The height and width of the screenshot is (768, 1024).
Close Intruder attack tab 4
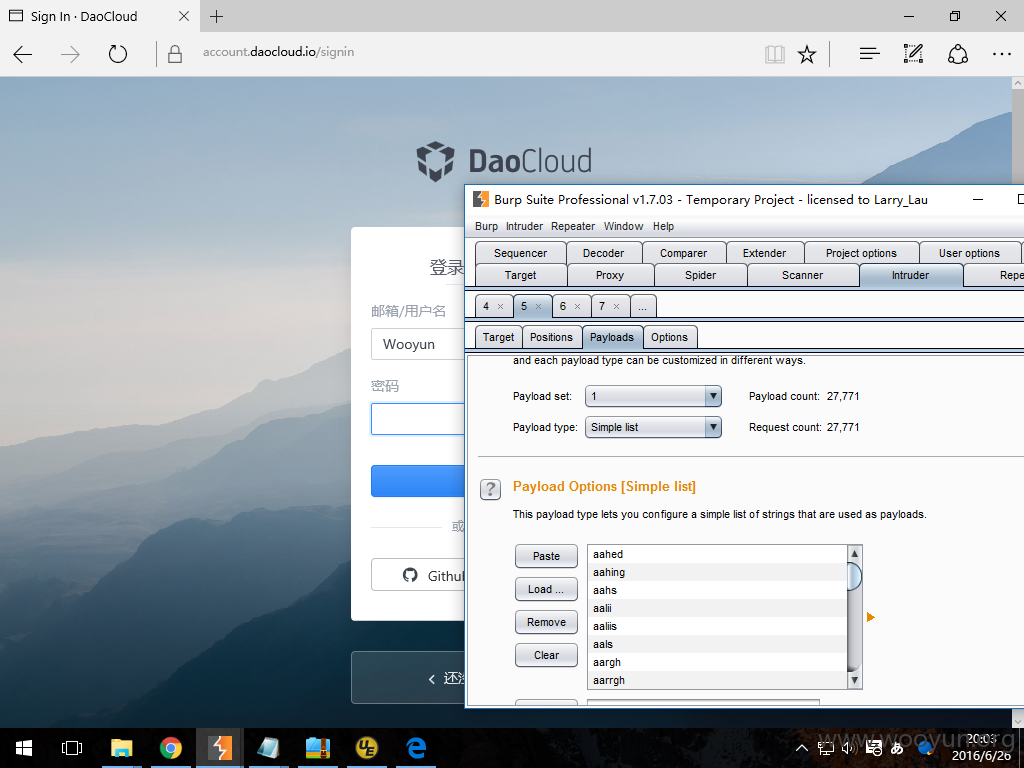click(501, 306)
